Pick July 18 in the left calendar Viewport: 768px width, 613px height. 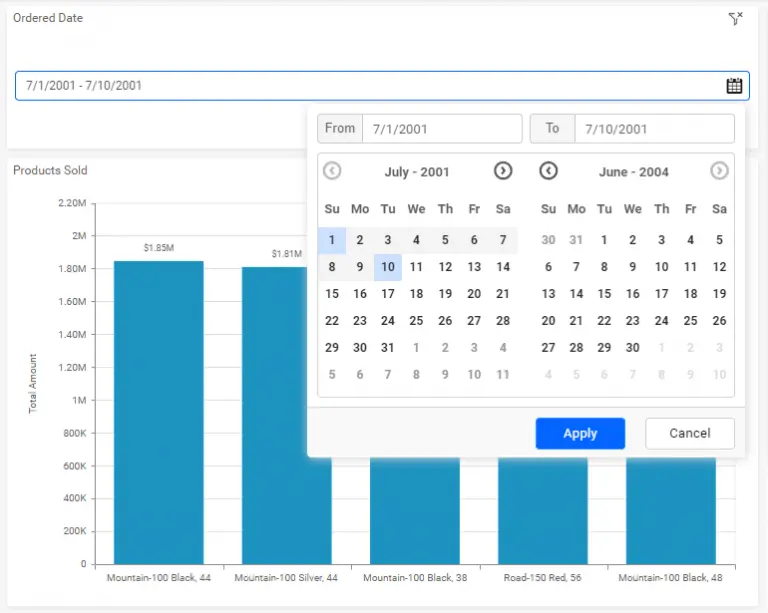pos(416,294)
